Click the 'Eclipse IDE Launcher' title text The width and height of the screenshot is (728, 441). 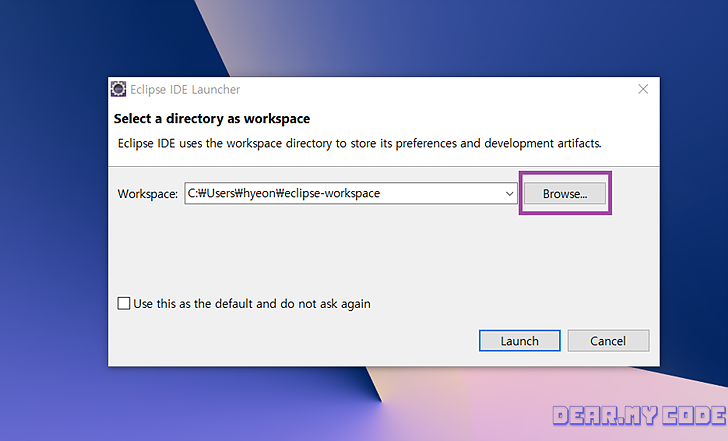[x=185, y=90]
